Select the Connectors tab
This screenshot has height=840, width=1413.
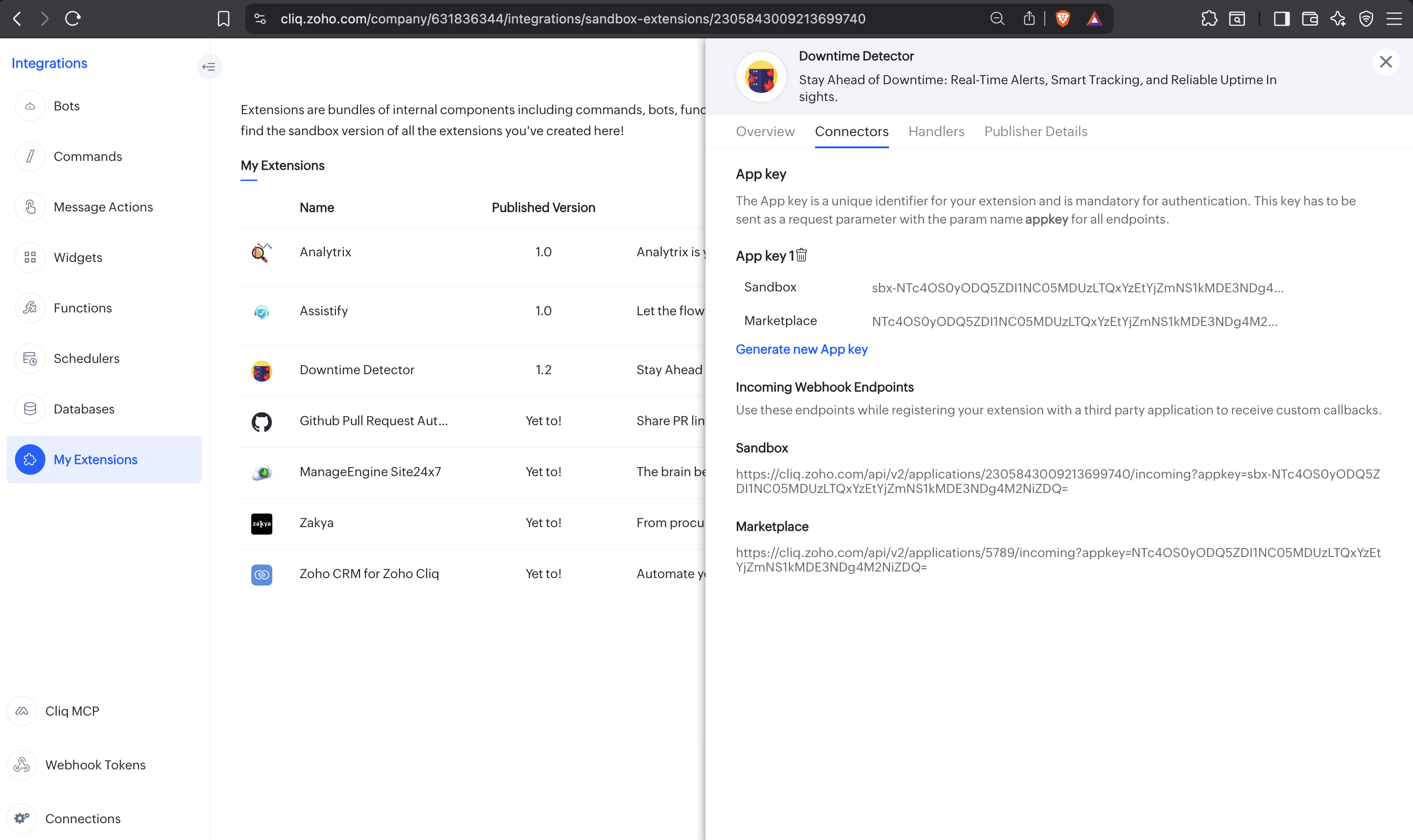[852, 131]
